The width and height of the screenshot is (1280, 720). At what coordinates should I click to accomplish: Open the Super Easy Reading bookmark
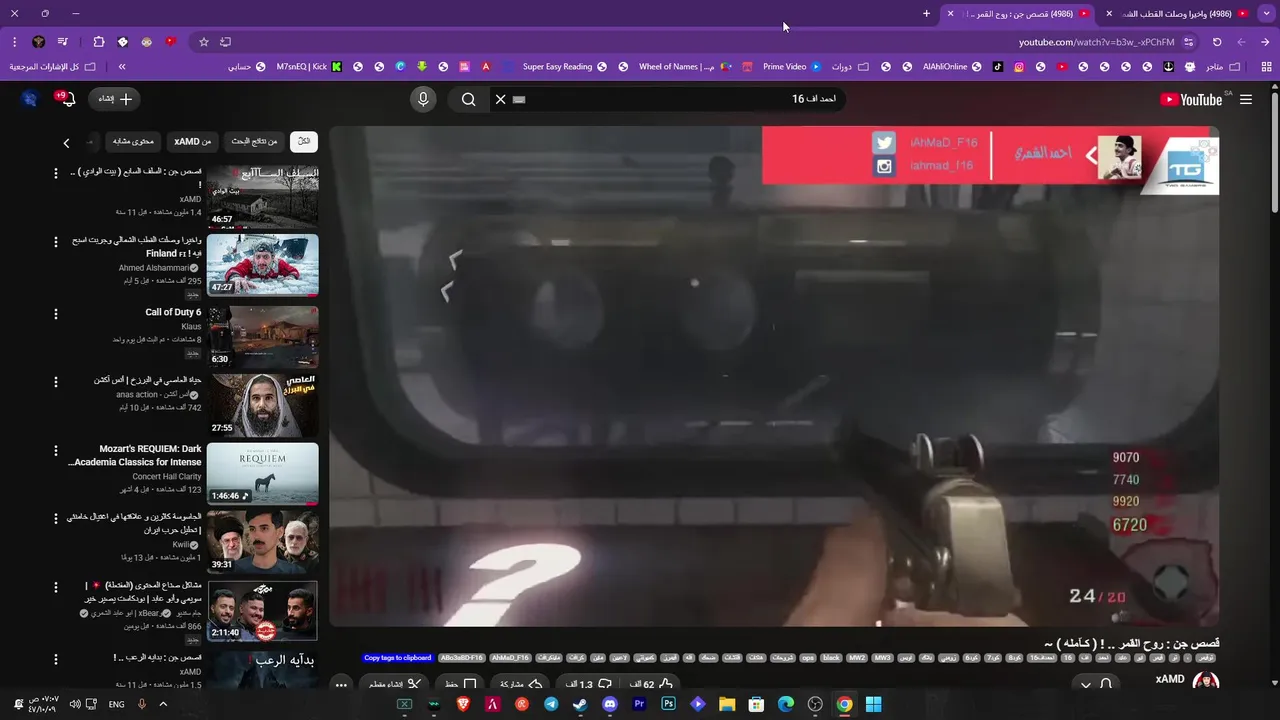pos(564,67)
